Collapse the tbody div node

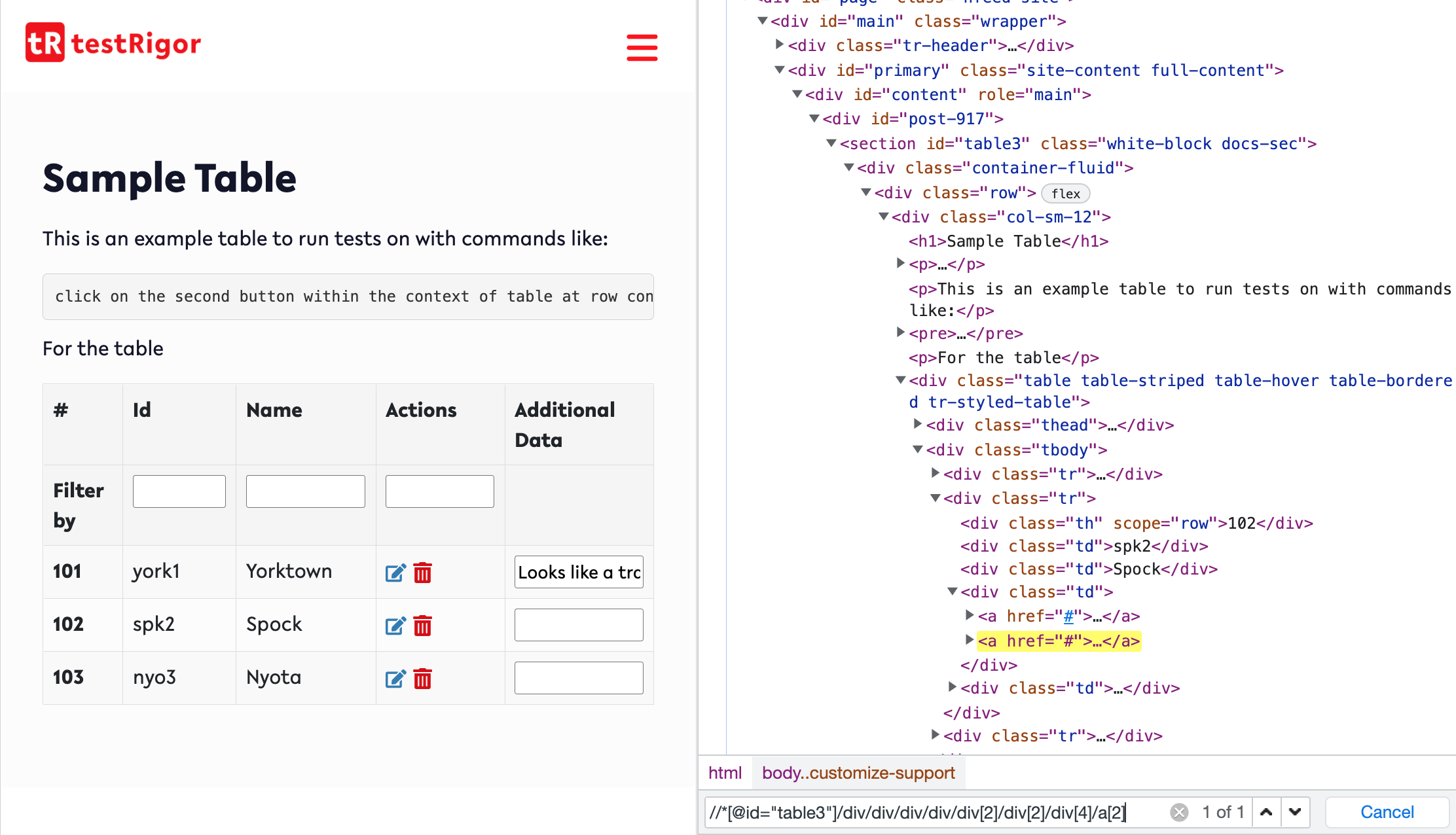pos(918,450)
